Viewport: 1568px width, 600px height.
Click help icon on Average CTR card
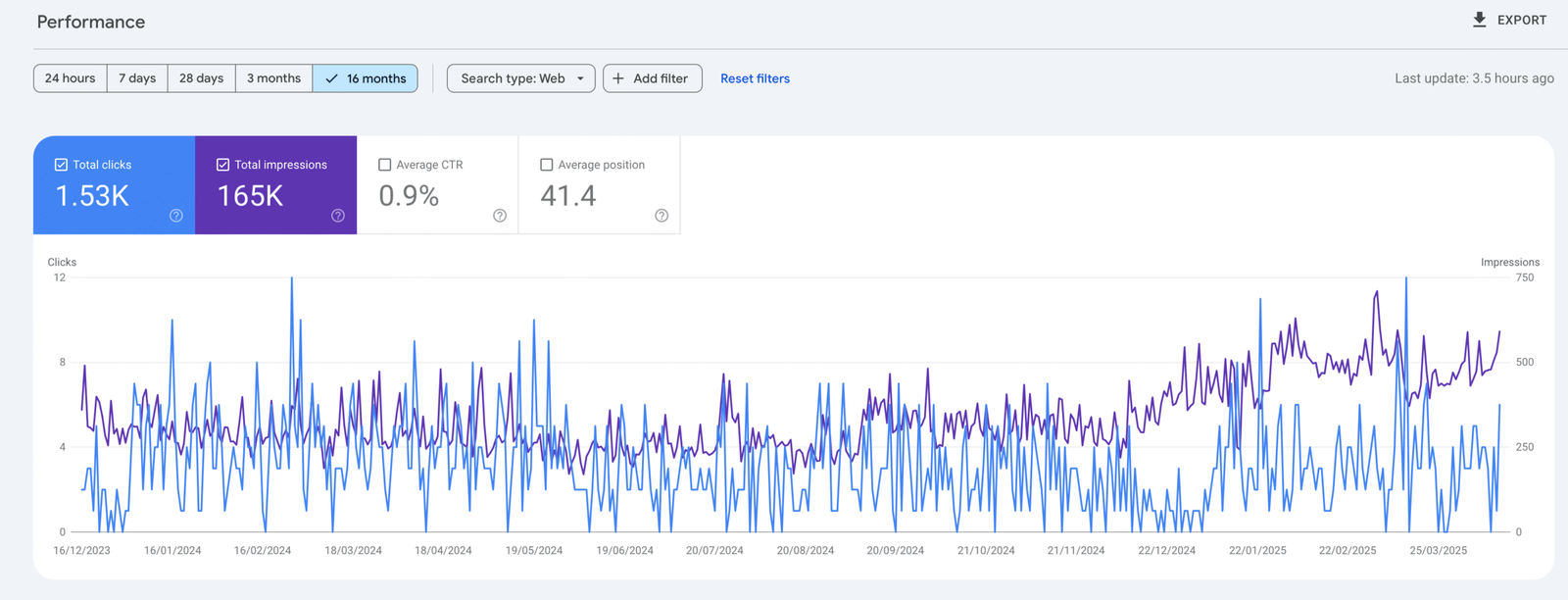click(x=500, y=216)
